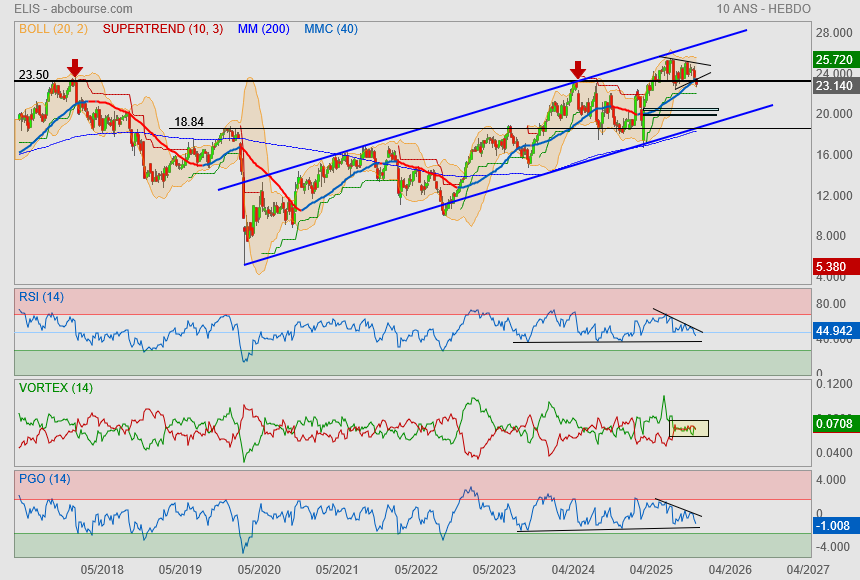The image size is (860, 580).
Task: Click the 4.000 PGO axis label
Action: [831, 480]
